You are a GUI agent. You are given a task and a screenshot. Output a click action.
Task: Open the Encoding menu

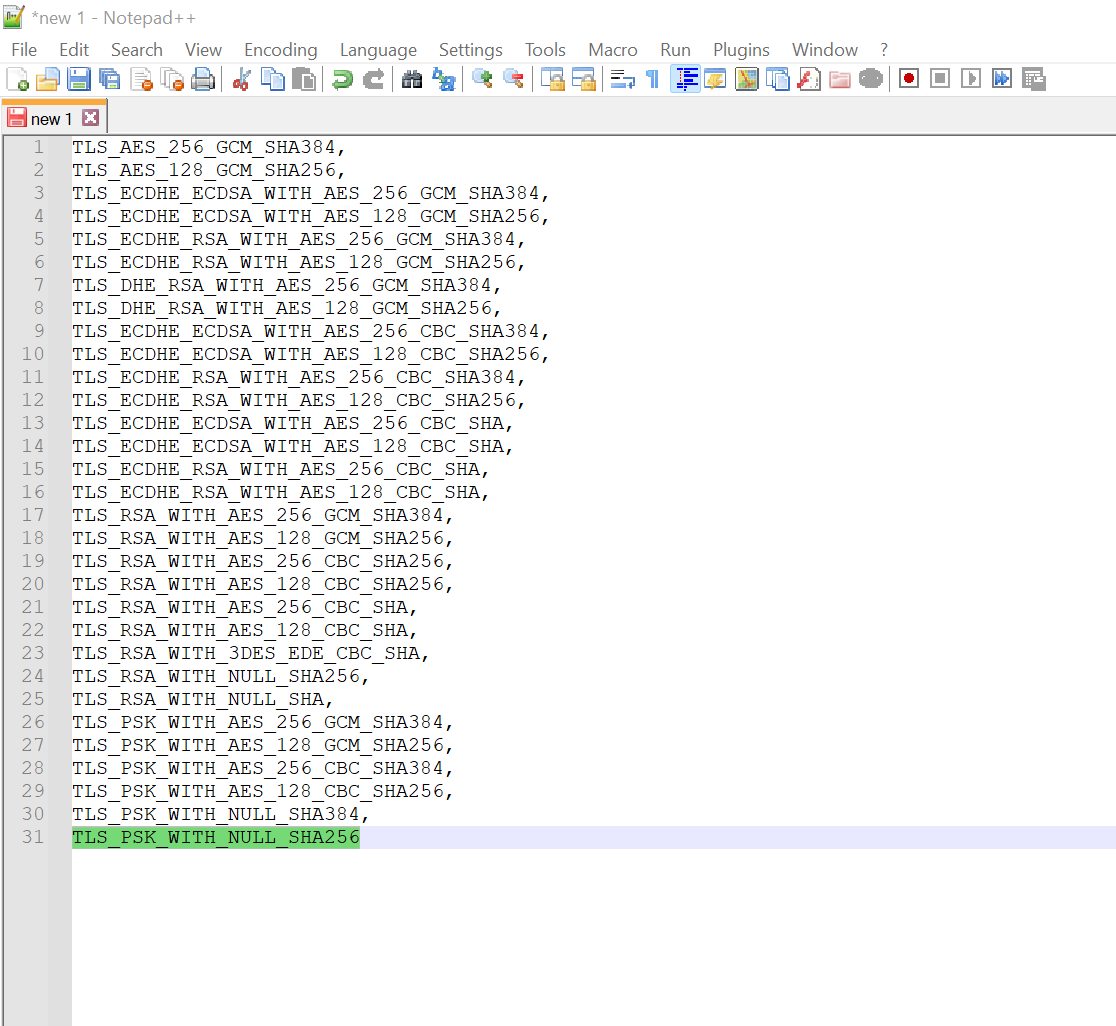280,49
